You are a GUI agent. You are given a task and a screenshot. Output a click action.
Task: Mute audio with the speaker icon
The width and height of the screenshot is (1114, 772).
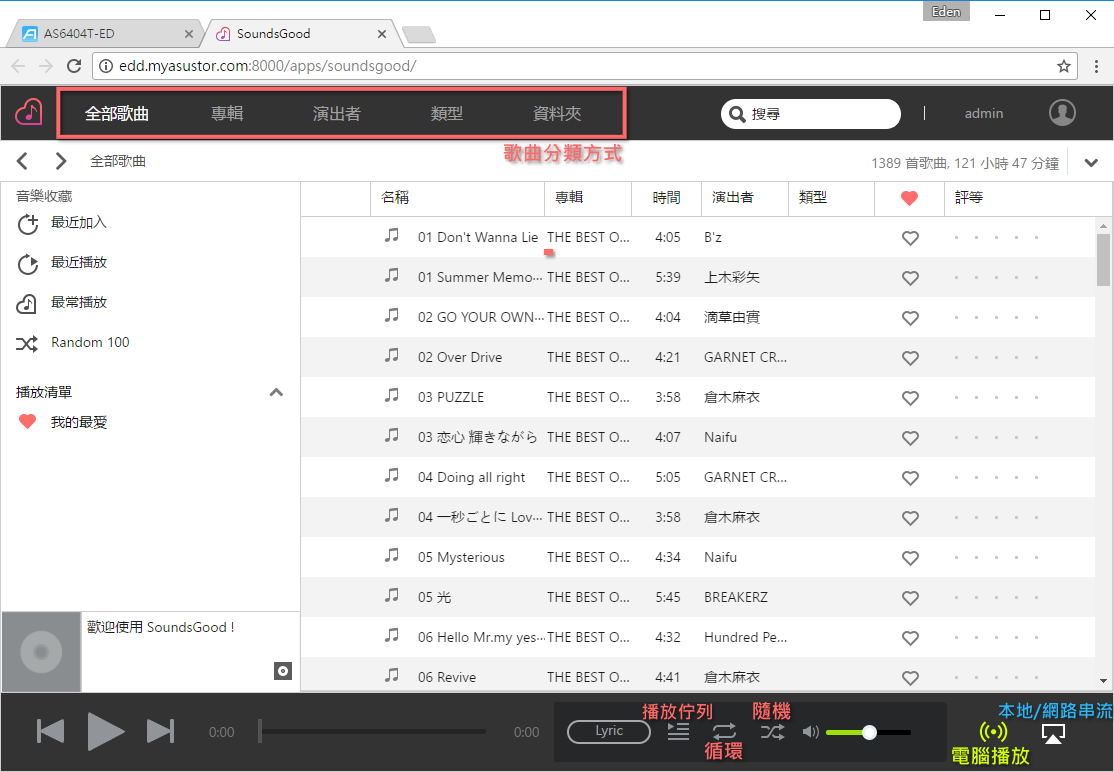[811, 732]
